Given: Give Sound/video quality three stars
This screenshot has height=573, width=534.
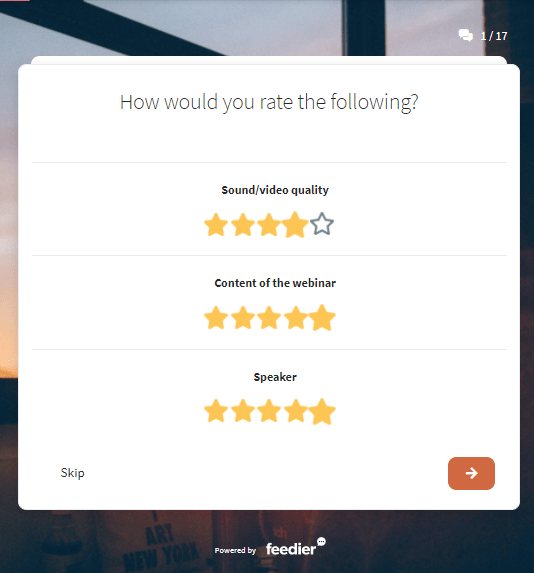Looking at the screenshot, I should (269, 225).
